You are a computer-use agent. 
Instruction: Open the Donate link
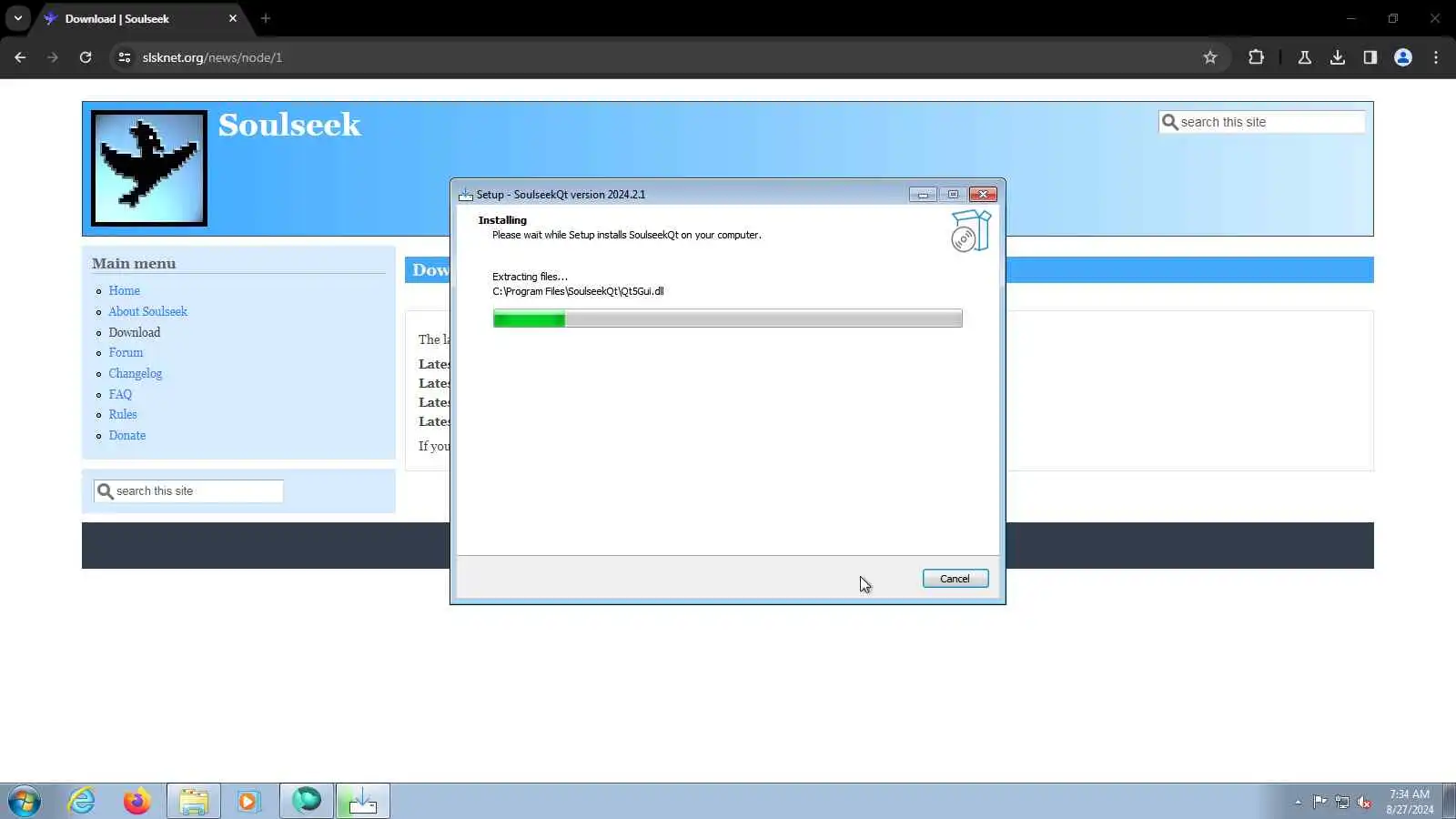coord(127,436)
